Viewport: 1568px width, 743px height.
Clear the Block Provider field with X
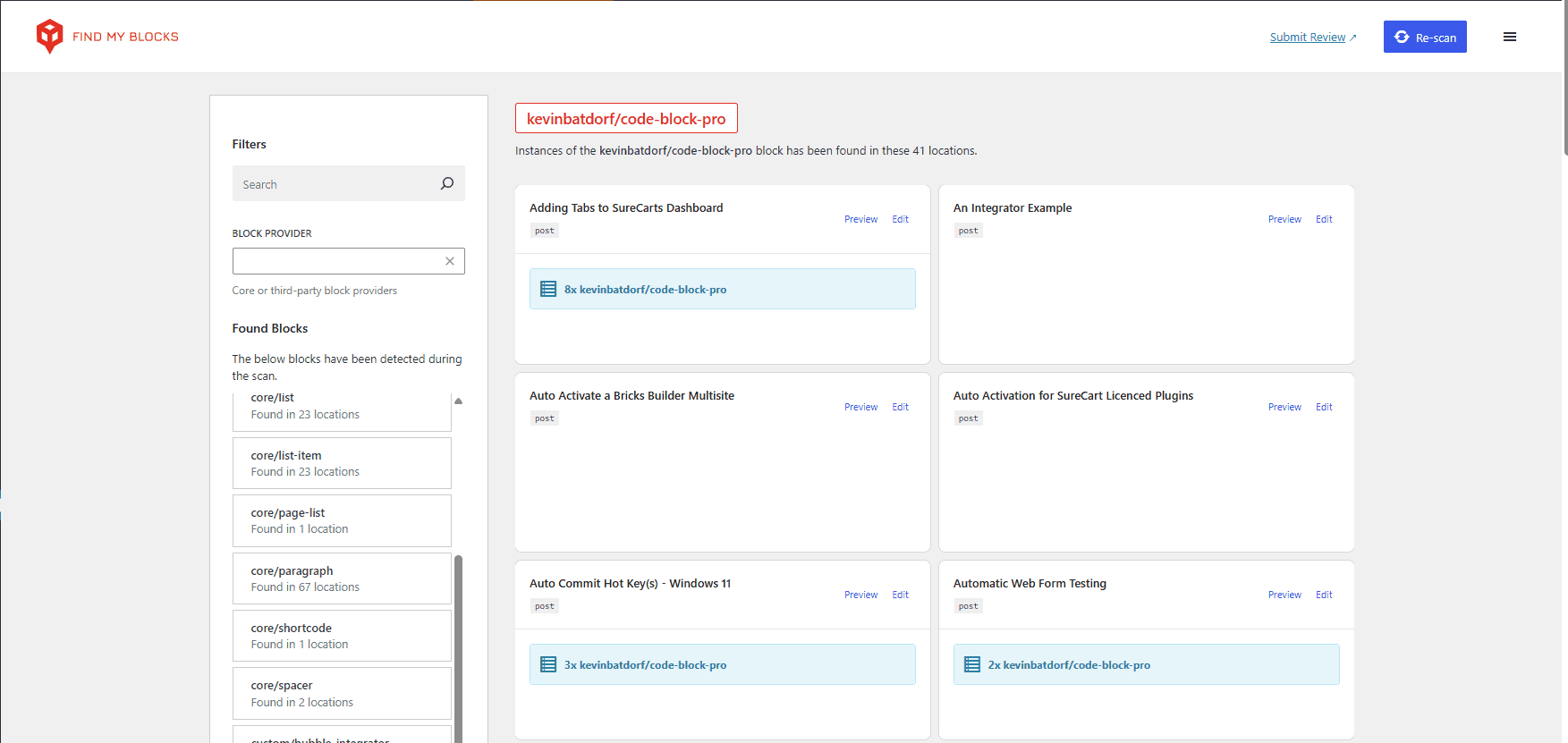[450, 261]
